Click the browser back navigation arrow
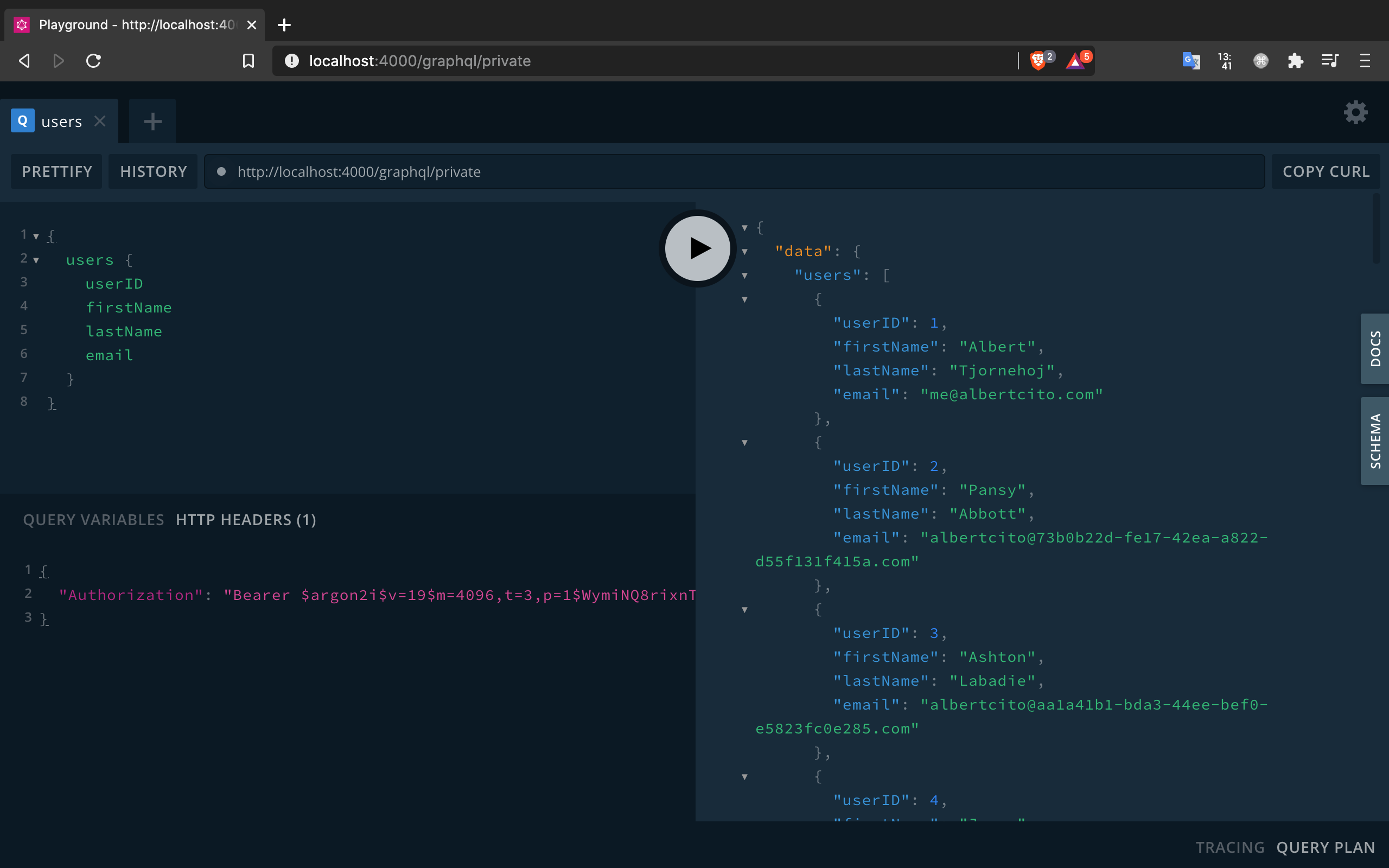The image size is (1389, 868). click(x=25, y=61)
